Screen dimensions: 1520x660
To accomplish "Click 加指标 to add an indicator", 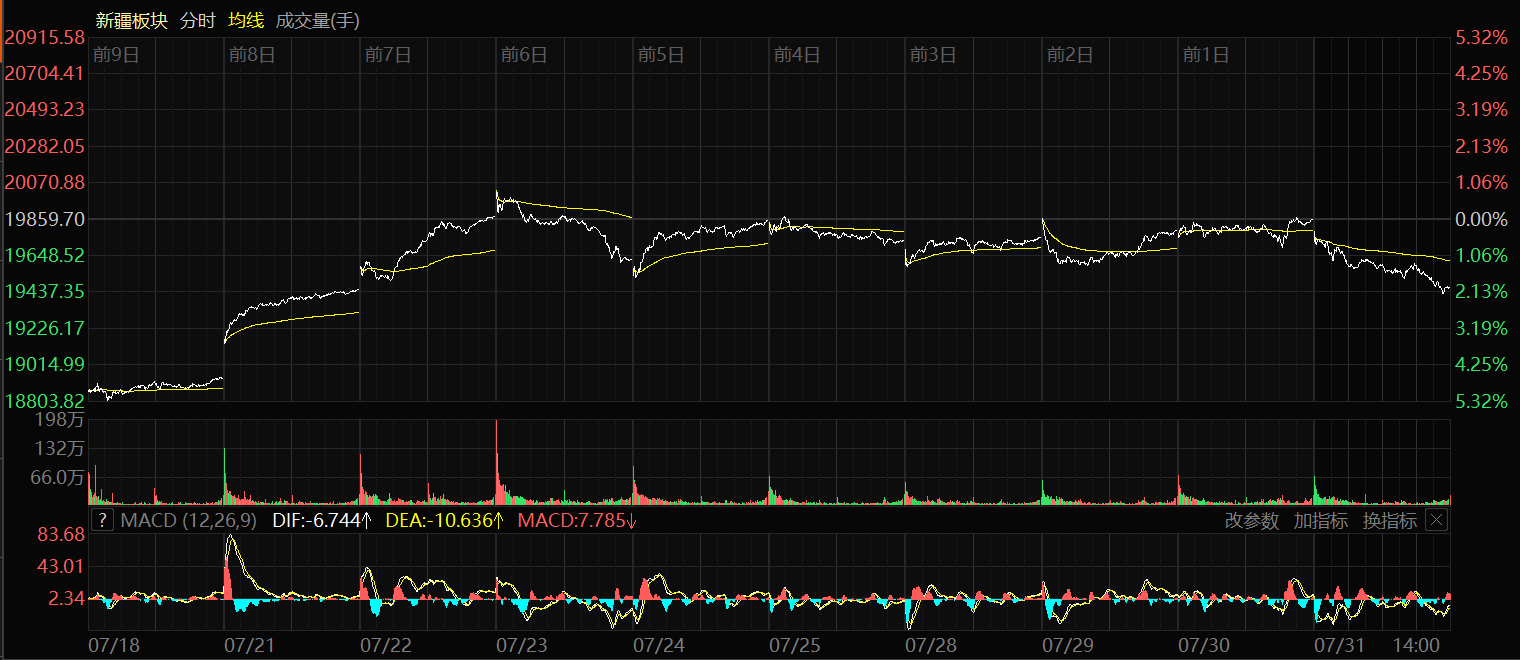I will coord(1320,520).
